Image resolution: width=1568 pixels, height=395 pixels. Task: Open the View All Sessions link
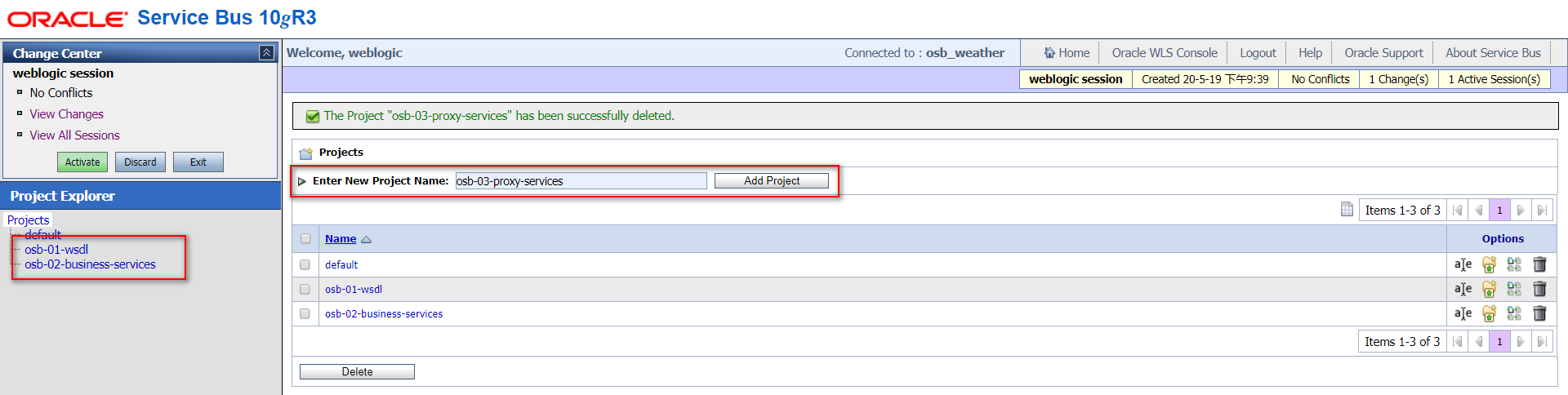click(x=75, y=135)
